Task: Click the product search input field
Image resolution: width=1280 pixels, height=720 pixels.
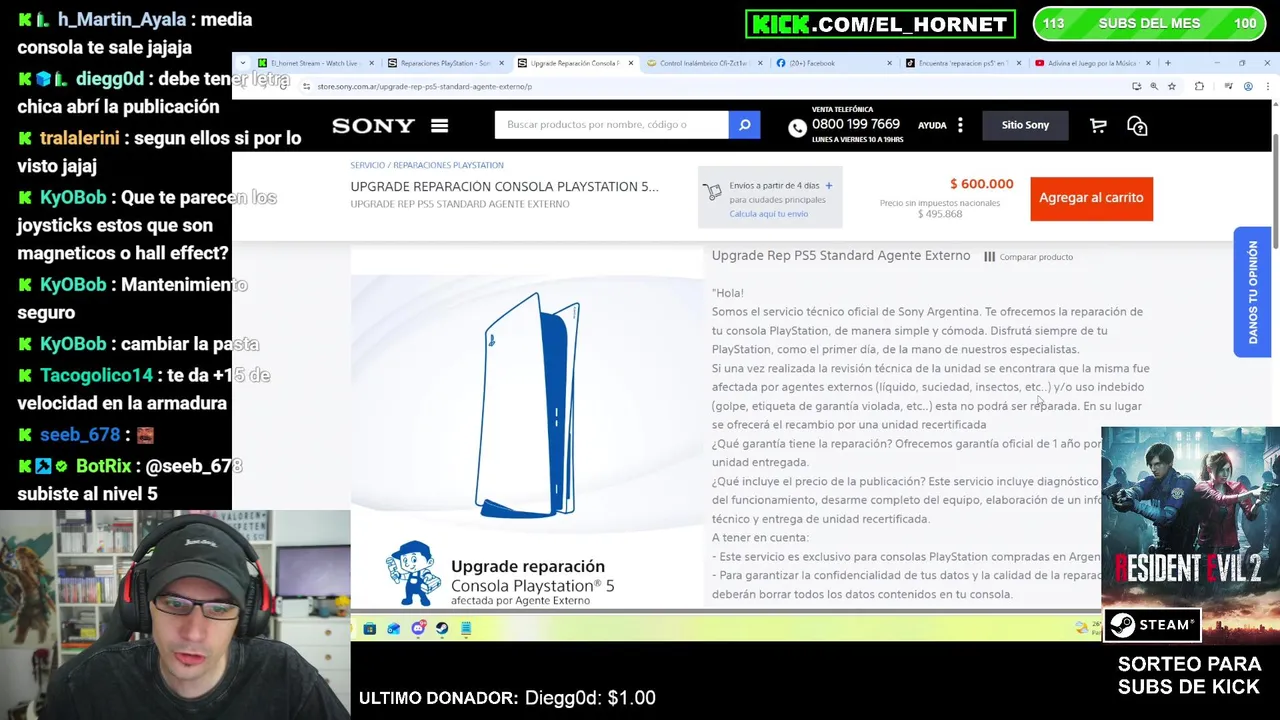Action: pyautogui.click(x=611, y=125)
